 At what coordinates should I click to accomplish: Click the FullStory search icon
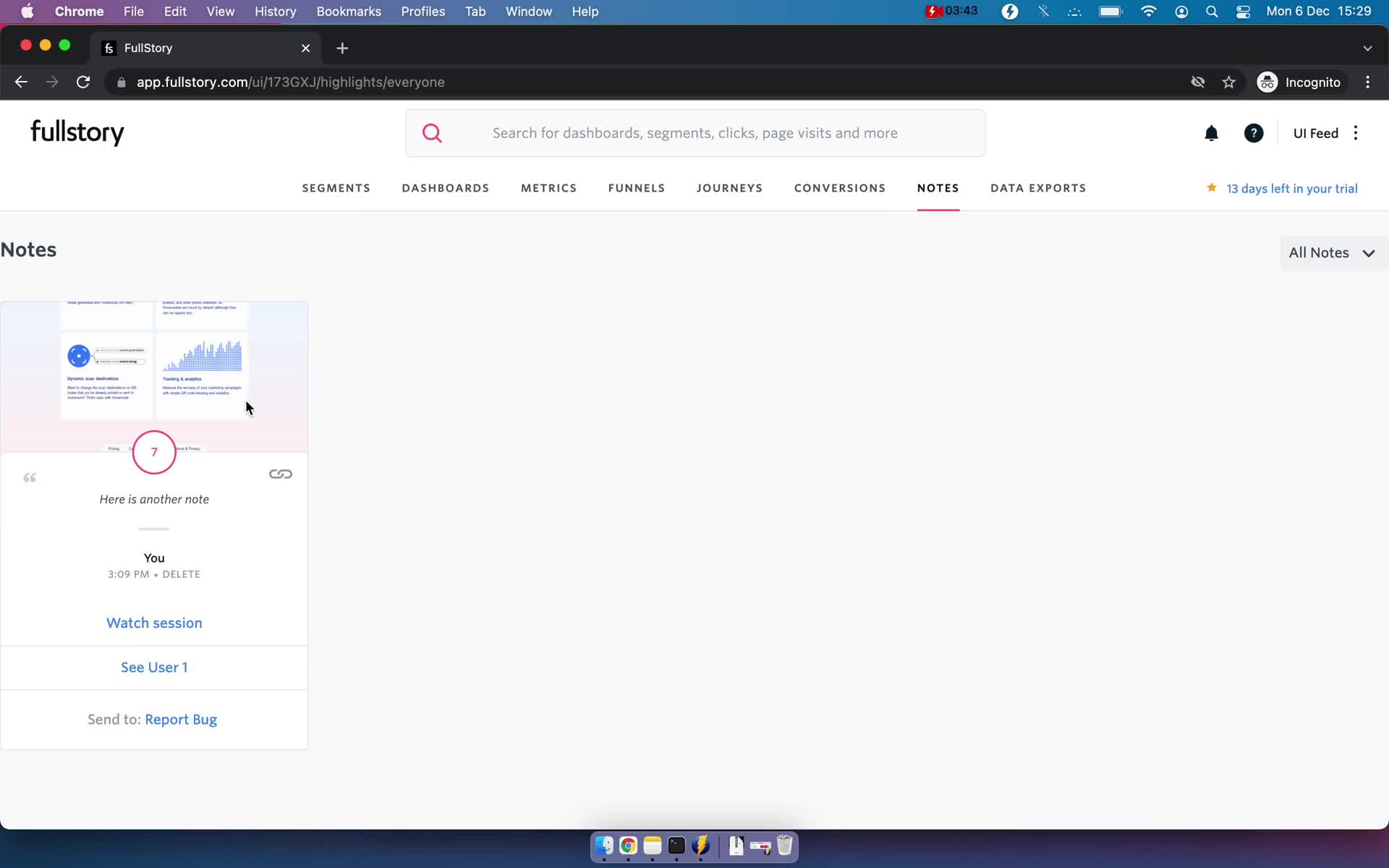tap(432, 133)
